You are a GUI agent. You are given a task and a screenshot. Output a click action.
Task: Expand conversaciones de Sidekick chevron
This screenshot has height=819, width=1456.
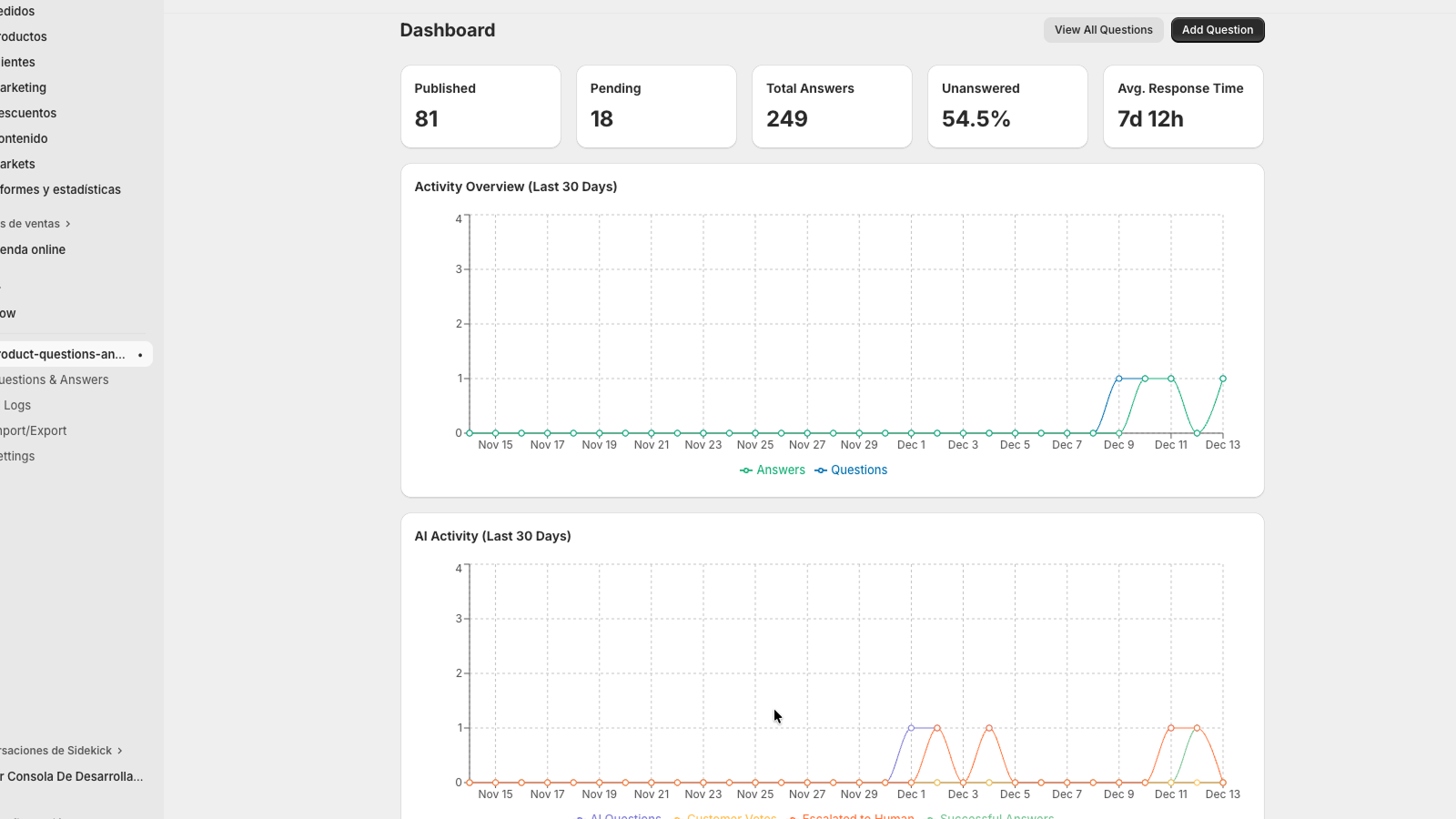[119, 751]
